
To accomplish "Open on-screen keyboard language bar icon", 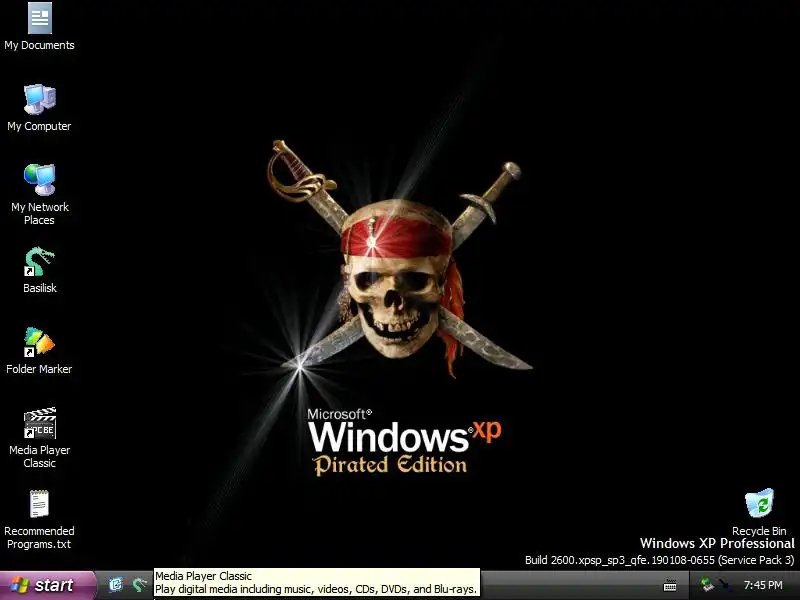I will (x=670, y=586).
